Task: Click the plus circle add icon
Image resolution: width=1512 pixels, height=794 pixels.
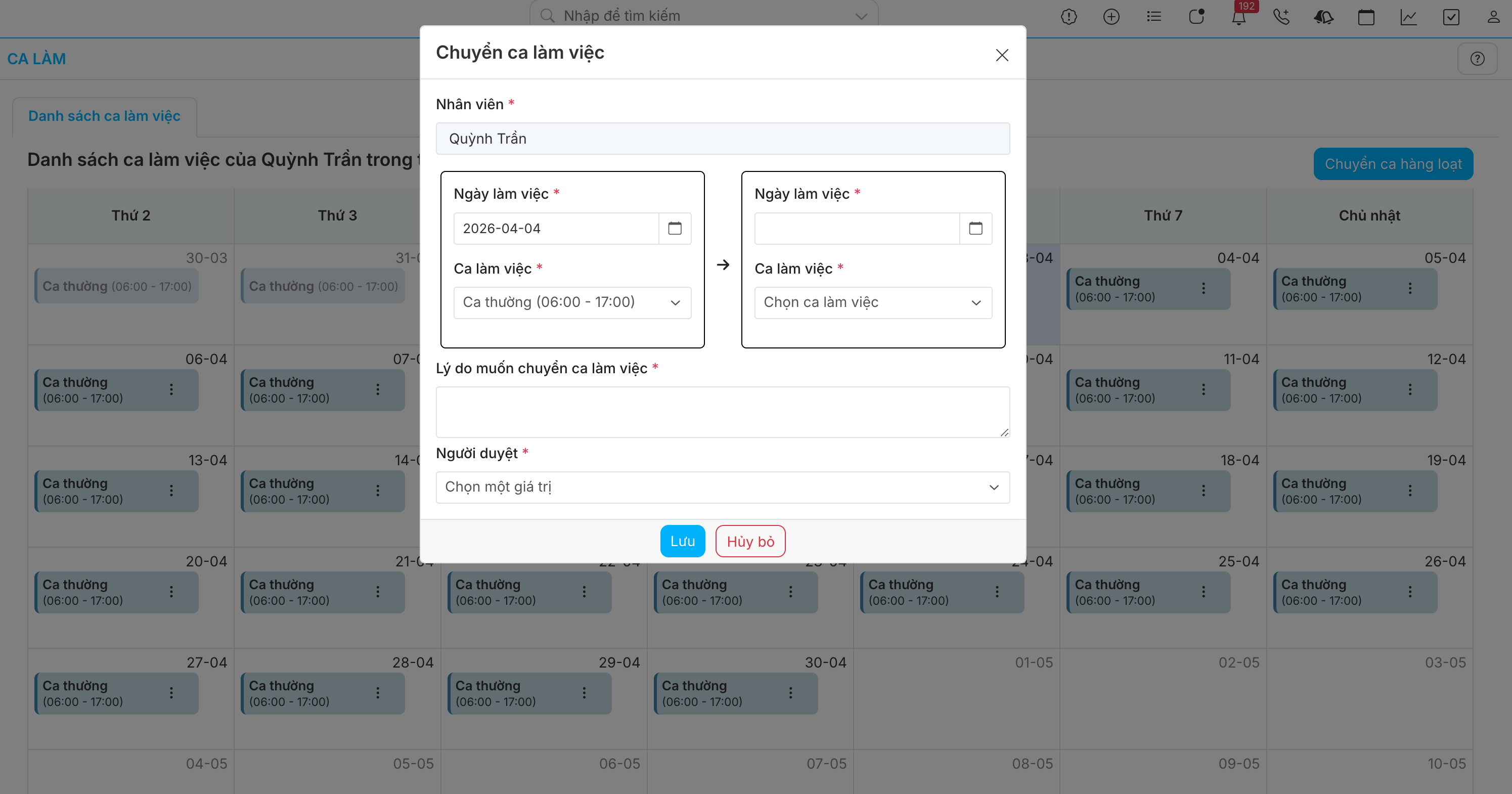Action: [1111, 17]
